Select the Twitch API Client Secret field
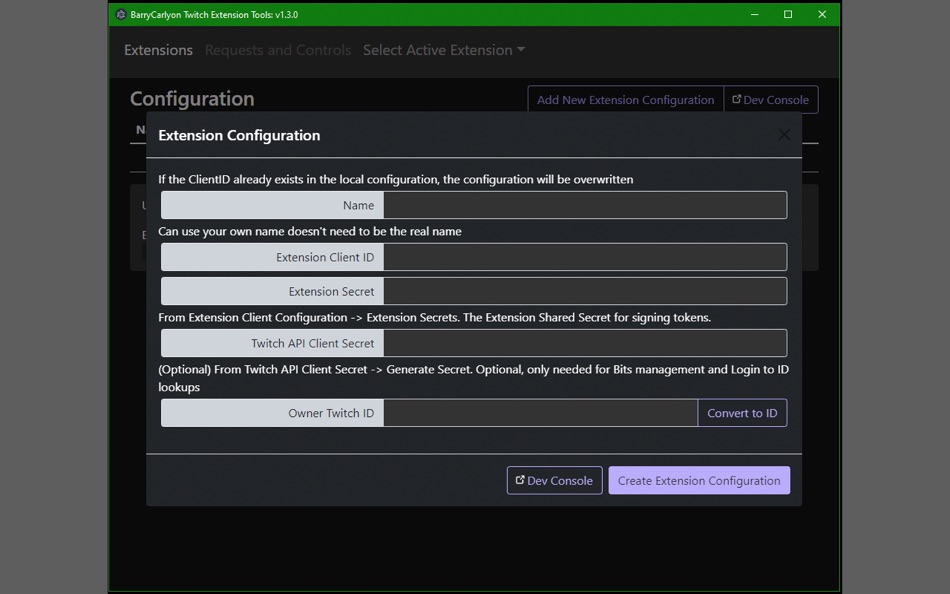 coord(585,343)
